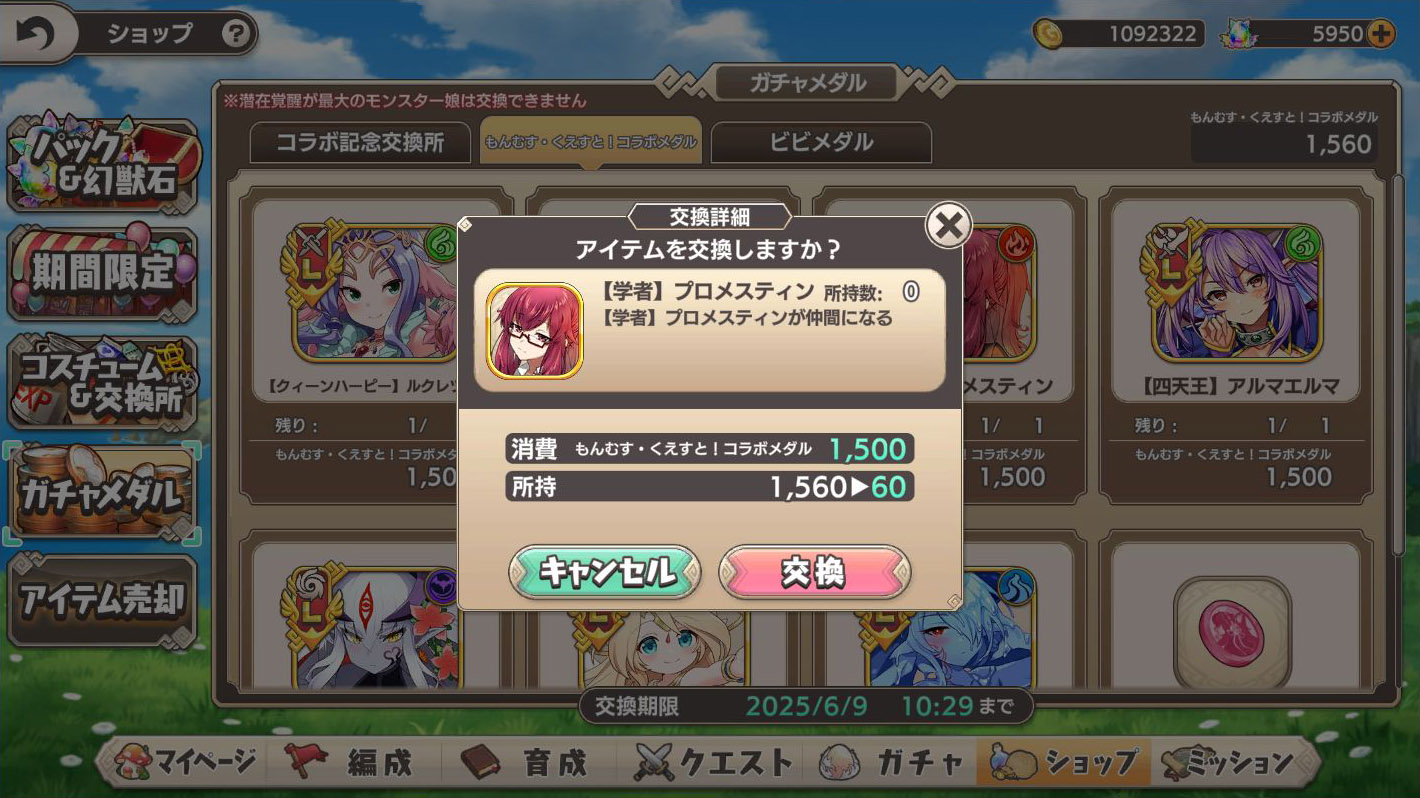Image resolution: width=1420 pixels, height=798 pixels.
Task: Confirm with the pink 交換 button
Action: click(814, 572)
